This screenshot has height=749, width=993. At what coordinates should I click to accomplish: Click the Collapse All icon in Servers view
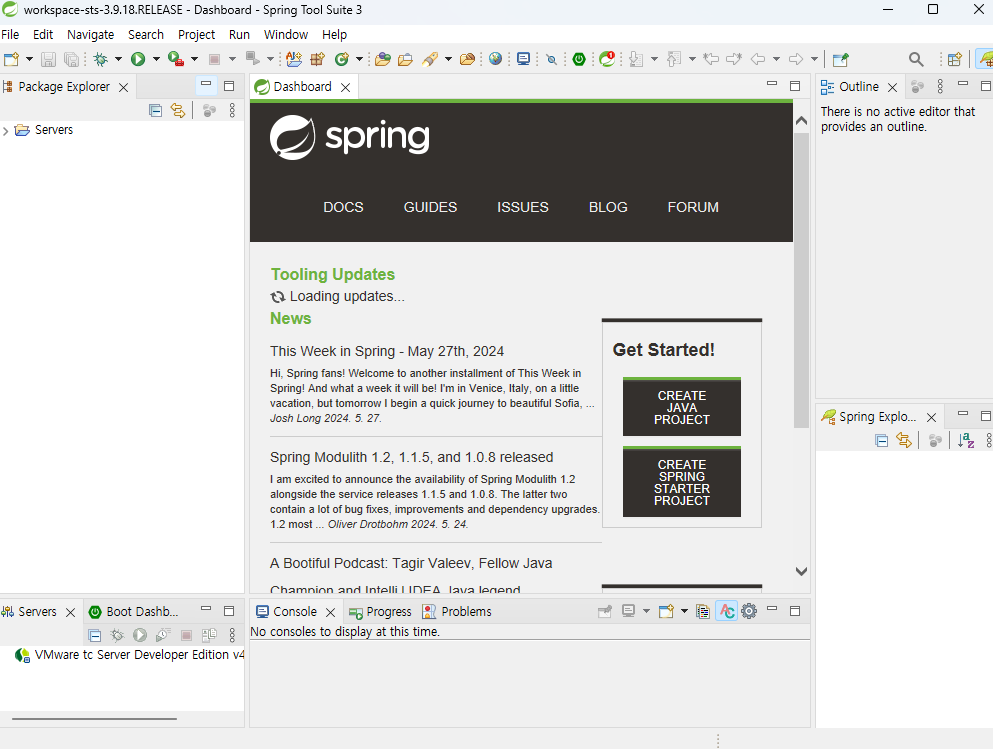click(x=94, y=635)
